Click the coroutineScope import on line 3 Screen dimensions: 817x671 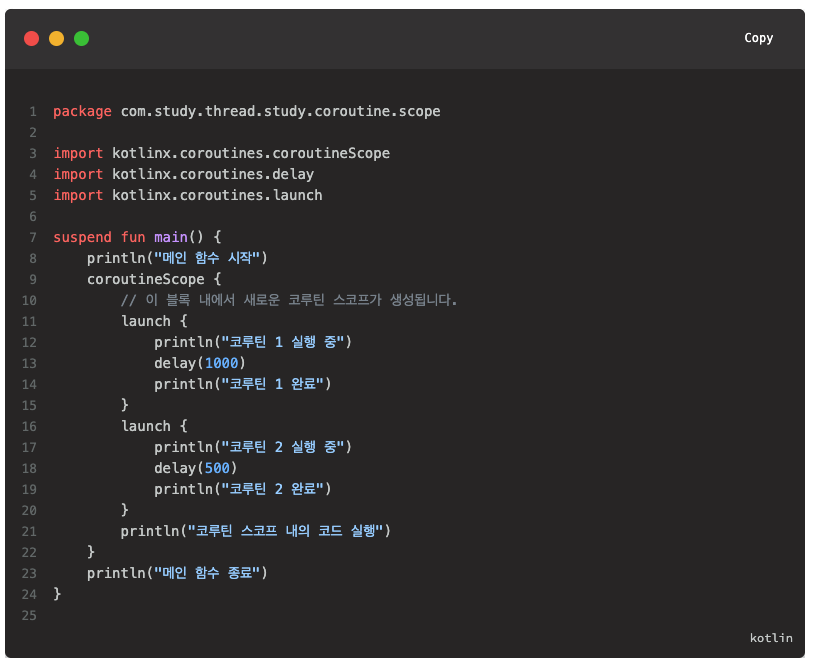[x=221, y=153]
